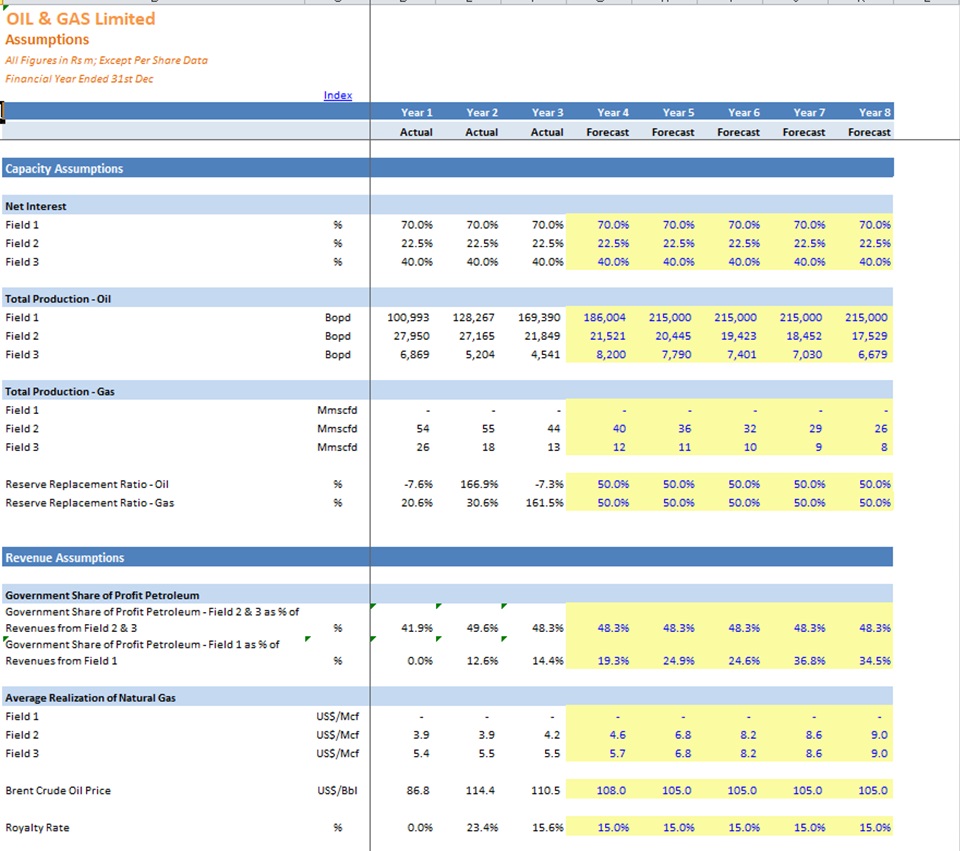Select Royalty Rate label
Viewport: 960px width, 851px height.
pos(37,828)
